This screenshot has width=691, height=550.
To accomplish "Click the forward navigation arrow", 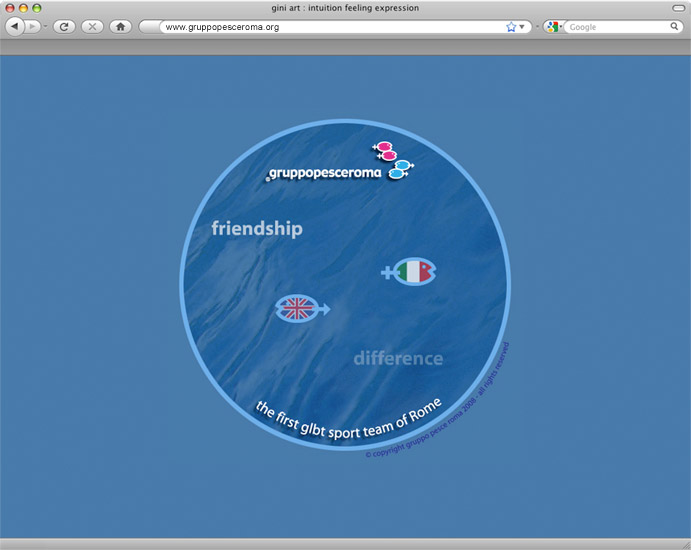I will tap(33, 27).
